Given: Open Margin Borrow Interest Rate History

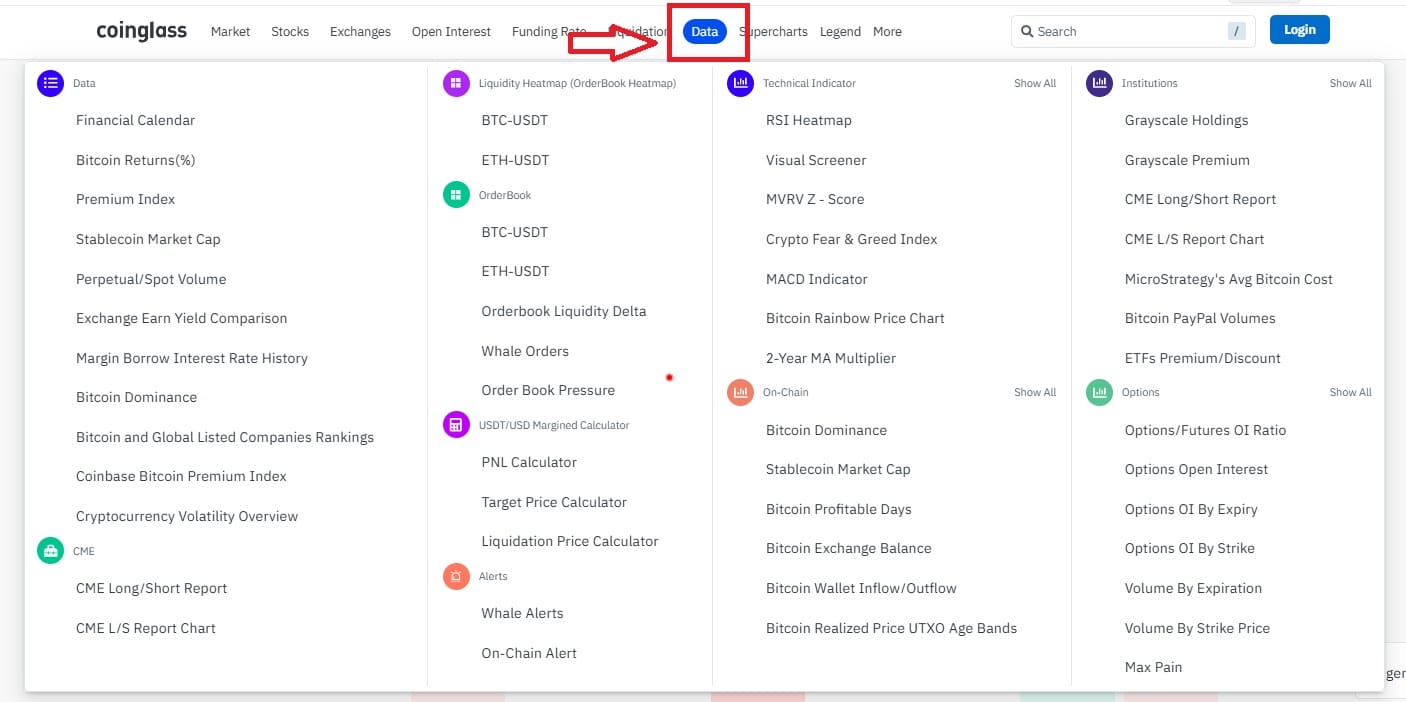Looking at the screenshot, I should pos(192,358).
